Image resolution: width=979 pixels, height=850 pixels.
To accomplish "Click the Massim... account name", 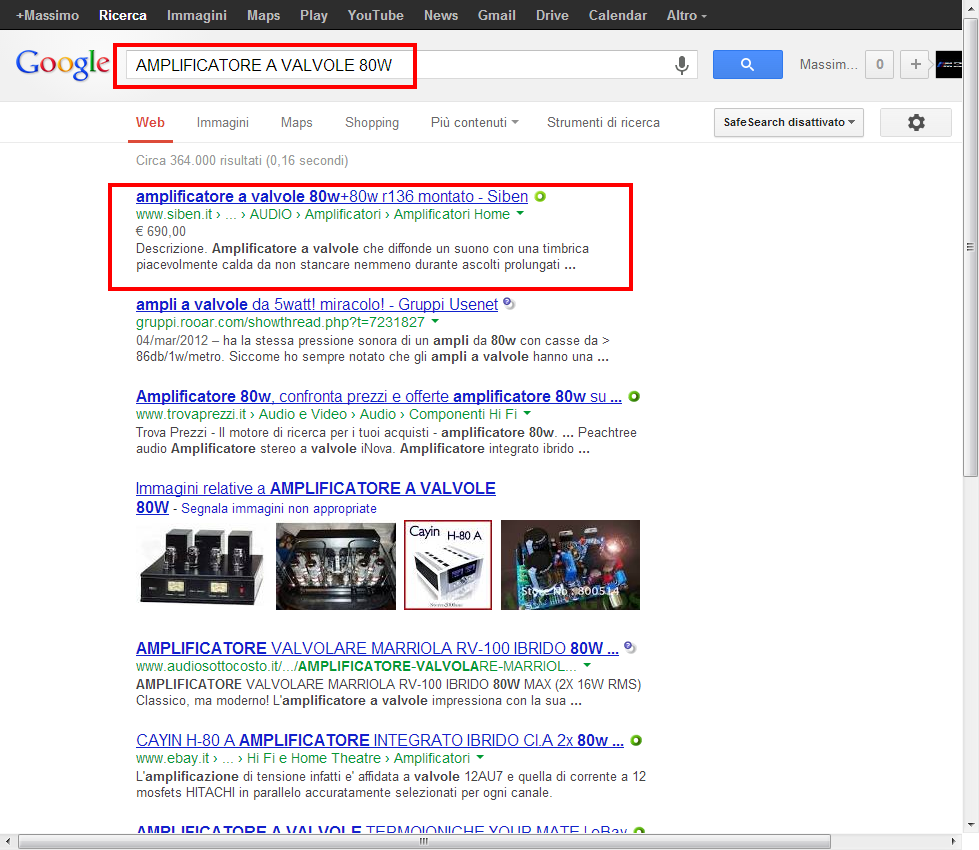I will (x=829, y=64).
